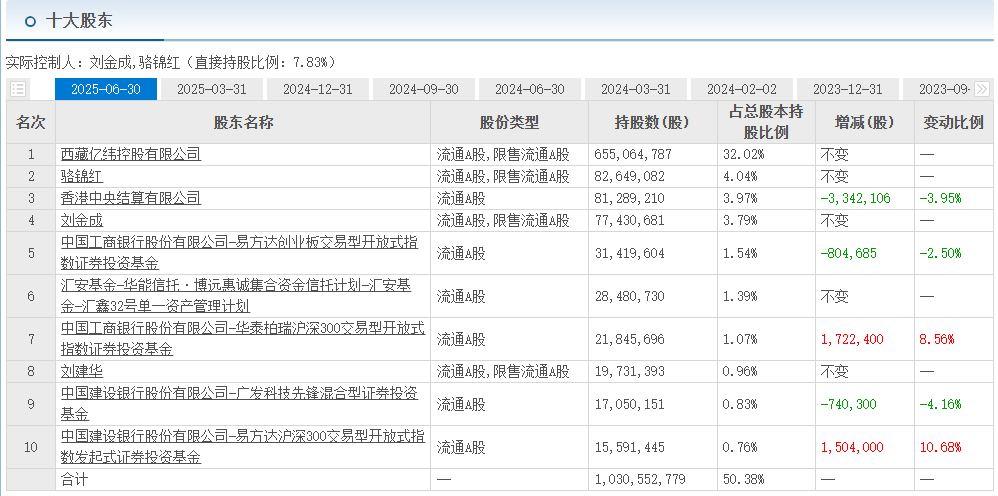Click the 变动比例 column header
Viewport: 998px width, 496px height.
(x=952, y=122)
